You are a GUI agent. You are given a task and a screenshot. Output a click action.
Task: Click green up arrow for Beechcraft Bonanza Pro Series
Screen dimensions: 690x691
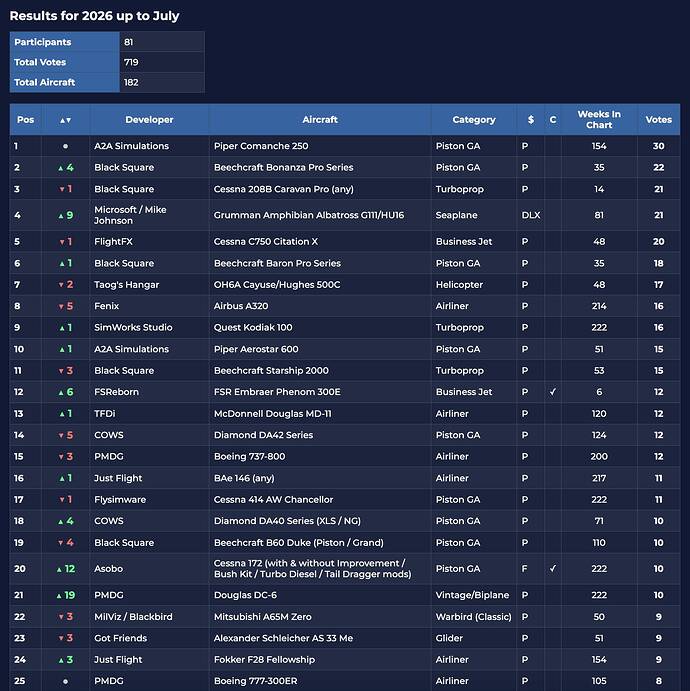(61, 168)
